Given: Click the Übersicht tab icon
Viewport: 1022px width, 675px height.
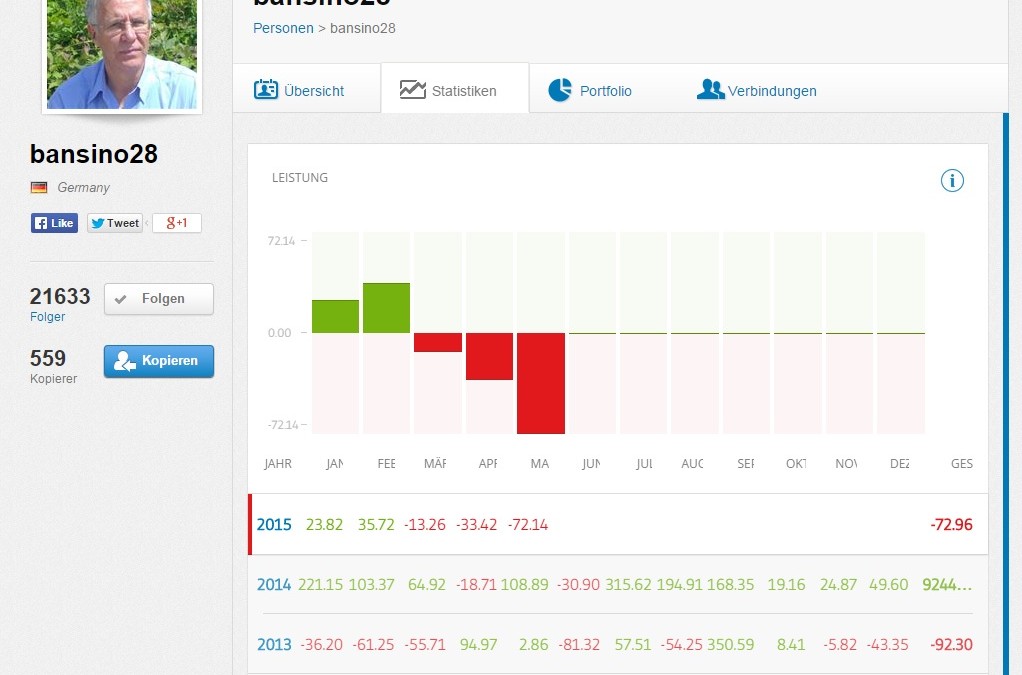Looking at the screenshot, I should [265, 90].
